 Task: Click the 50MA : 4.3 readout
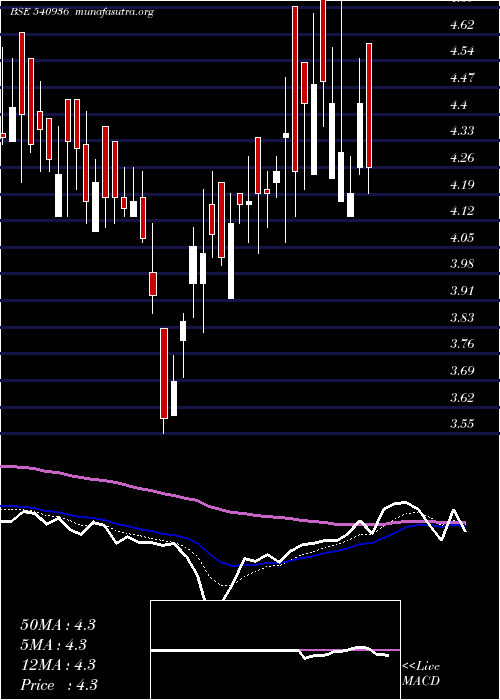(x=58, y=625)
